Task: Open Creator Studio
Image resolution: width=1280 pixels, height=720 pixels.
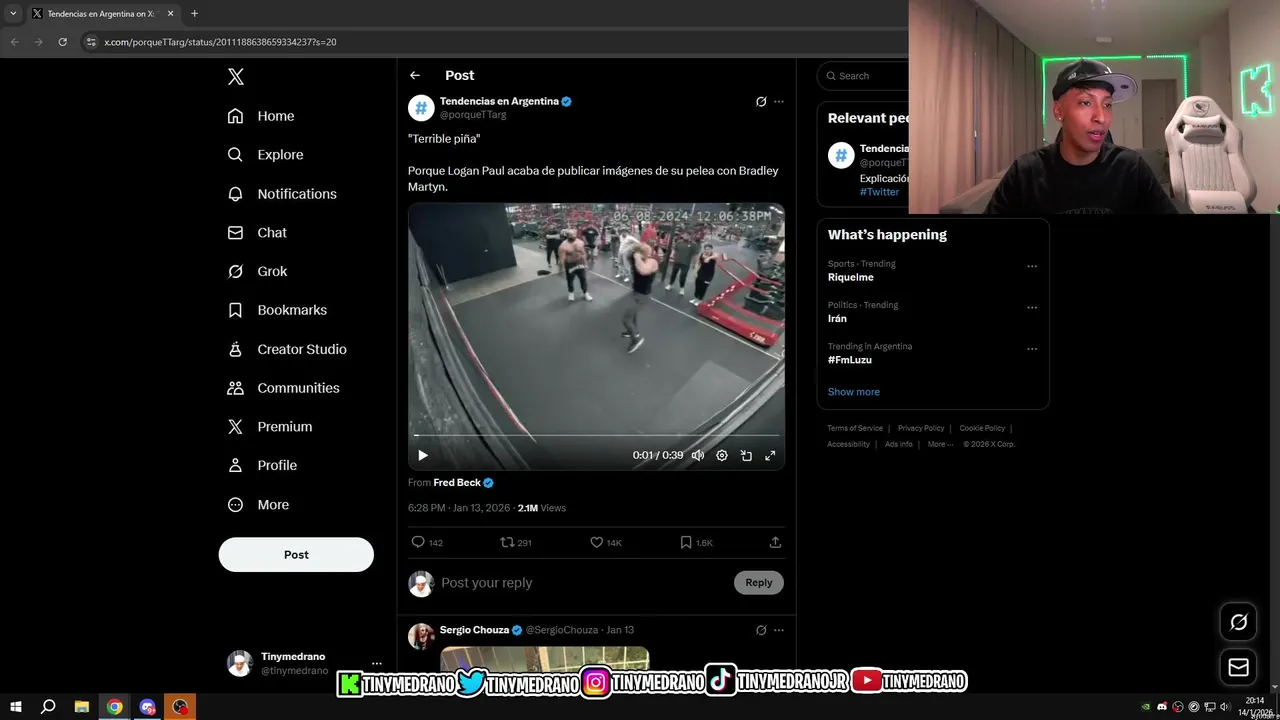Action: point(287,349)
